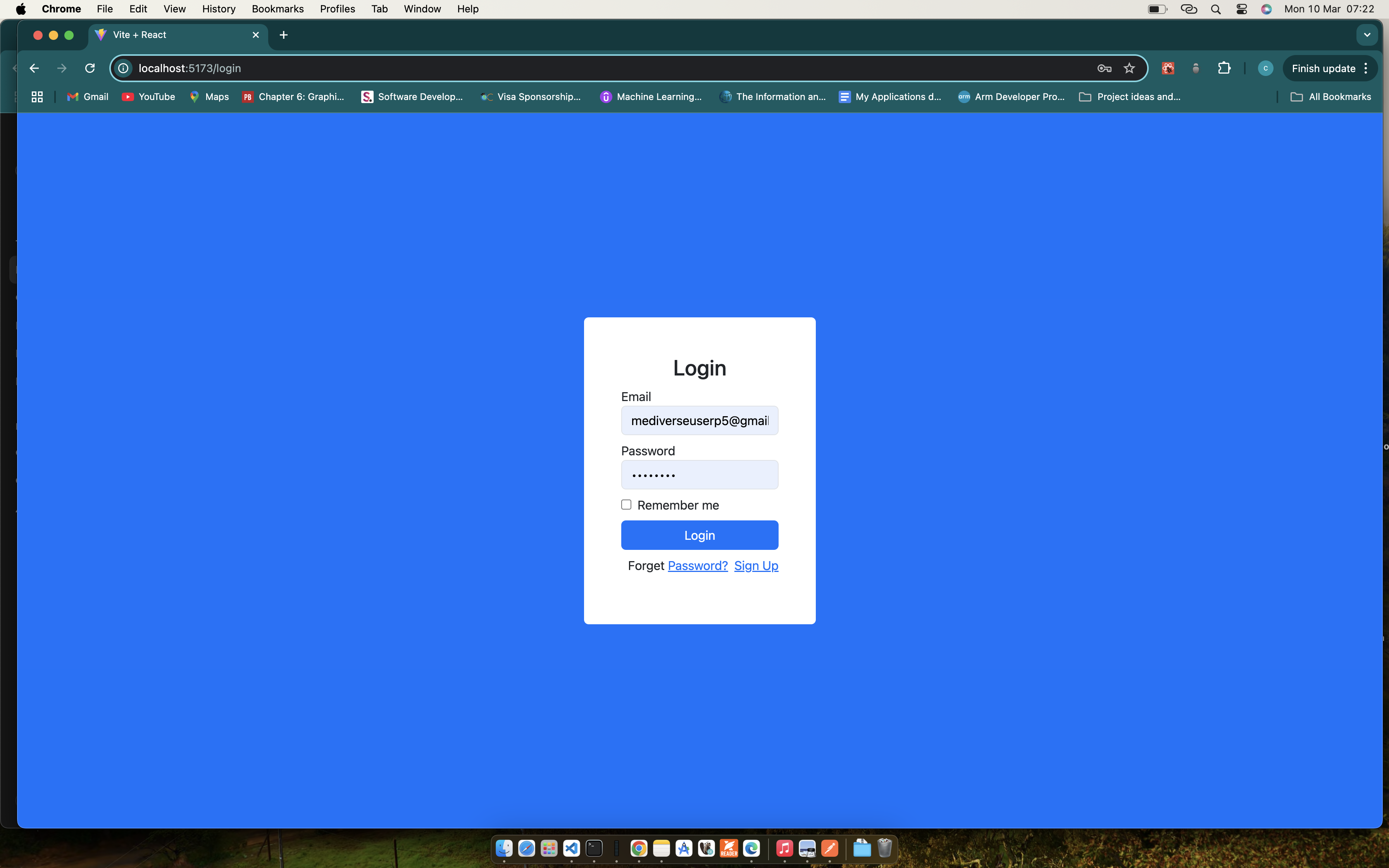Follow the Sign Up link
Image resolution: width=1389 pixels, height=868 pixels.
click(756, 565)
